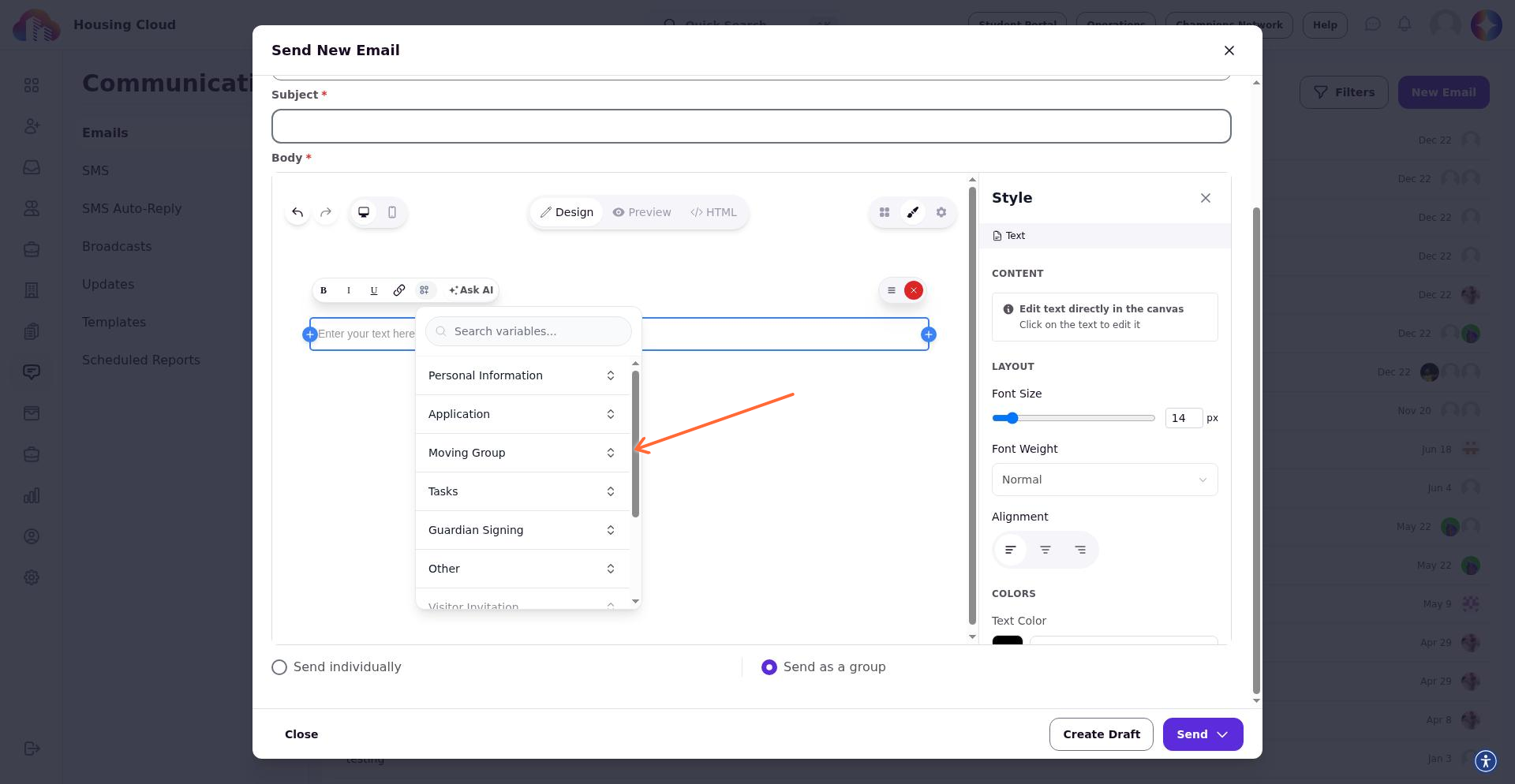Toggle italic formatting
The width and height of the screenshot is (1515, 784).
click(349, 290)
